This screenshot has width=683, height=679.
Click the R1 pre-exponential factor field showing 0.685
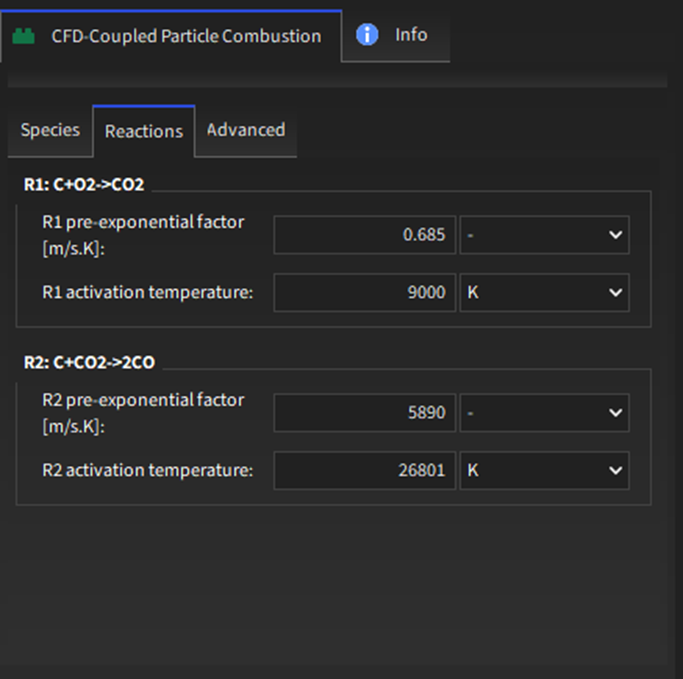tap(365, 234)
